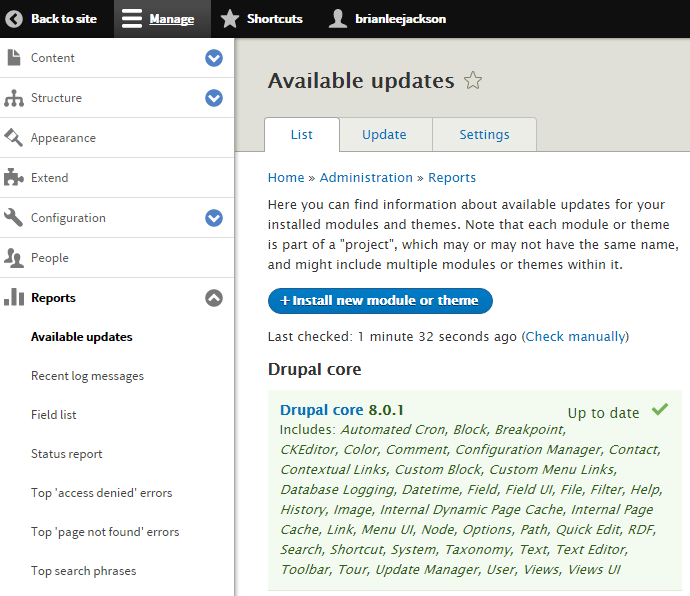Image resolution: width=690 pixels, height=596 pixels.
Task: Click Install new module or theme button
Action: pyautogui.click(x=380, y=301)
